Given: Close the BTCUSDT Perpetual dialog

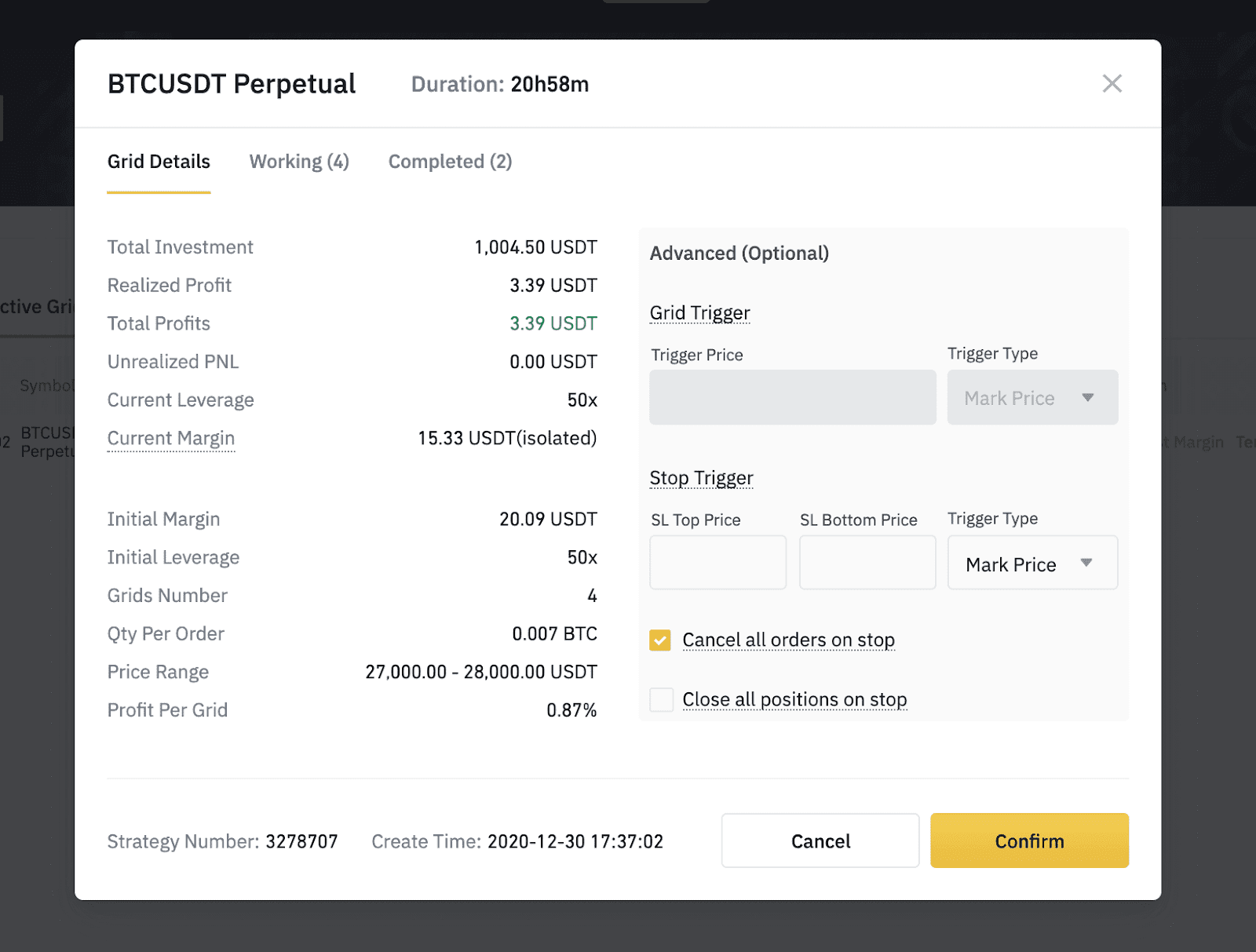Looking at the screenshot, I should pos(1112,83).
